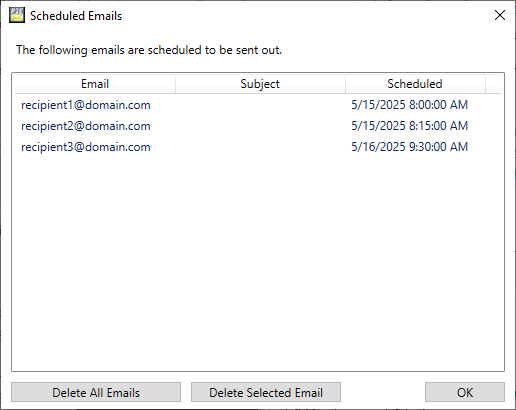Sort by the Subject column header
Image resolution: width=516 pixels, height=410 pixels.
click(x=260, y=84)
